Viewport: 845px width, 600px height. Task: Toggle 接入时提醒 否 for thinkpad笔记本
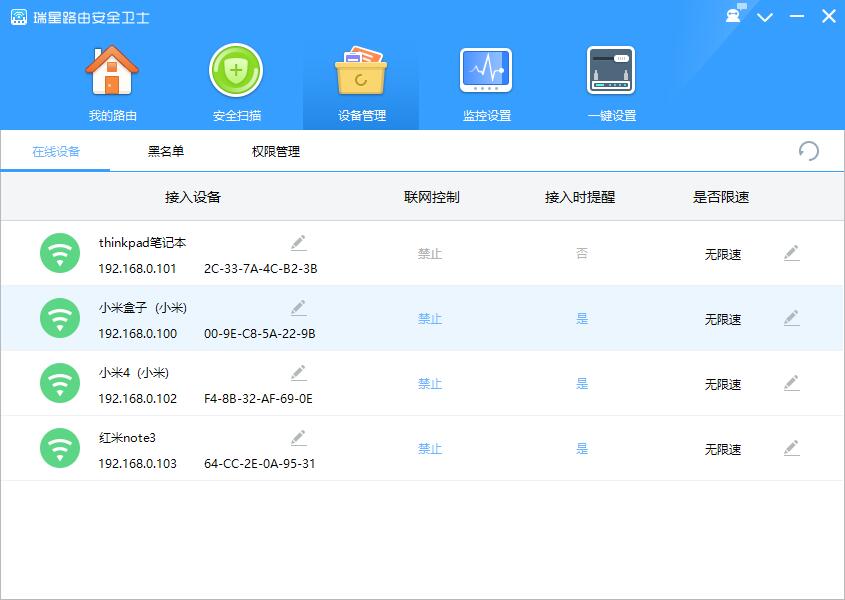coord(582,253)
